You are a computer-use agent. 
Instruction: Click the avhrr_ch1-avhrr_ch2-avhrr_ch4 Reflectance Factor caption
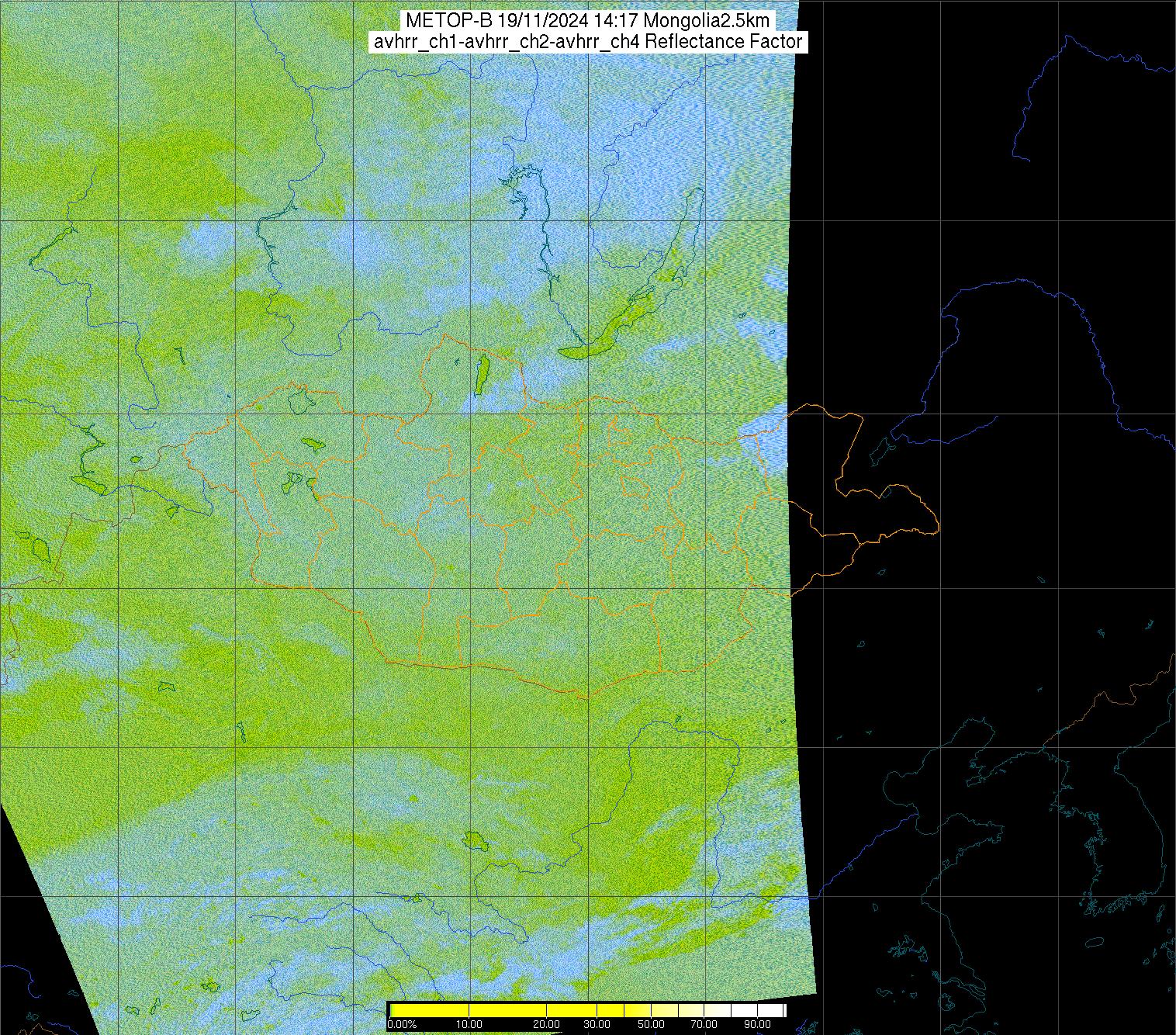588,42
